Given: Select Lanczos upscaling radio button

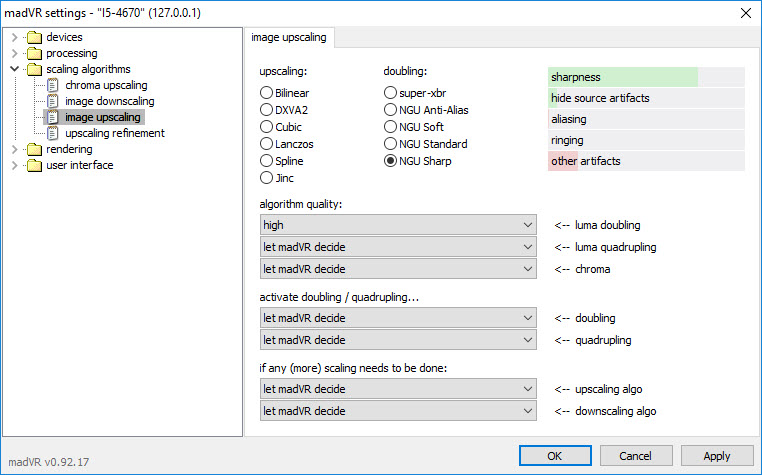Looking at the screenshot, I should coord(266,144).
